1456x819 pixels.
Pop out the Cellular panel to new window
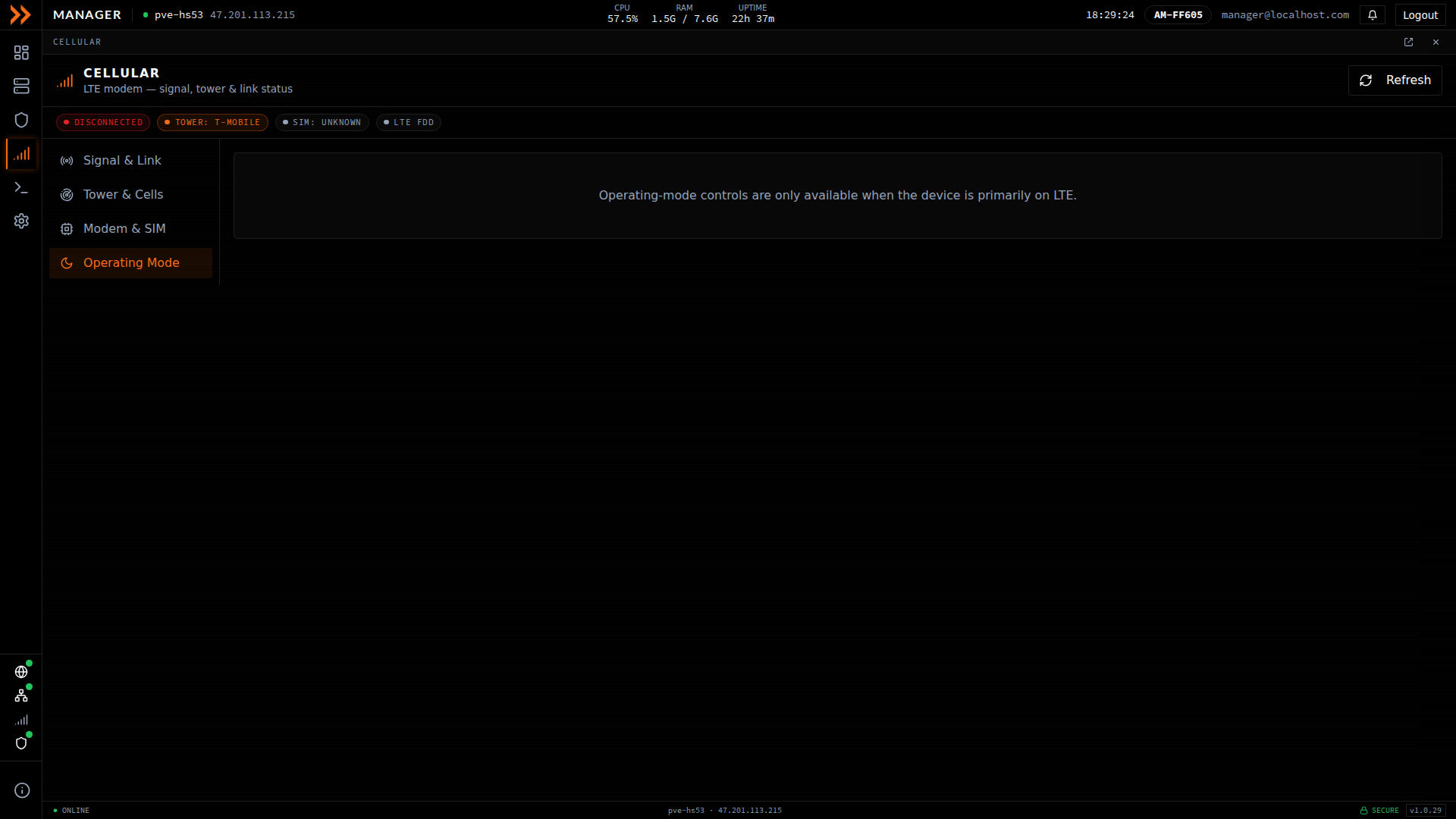1408,42
